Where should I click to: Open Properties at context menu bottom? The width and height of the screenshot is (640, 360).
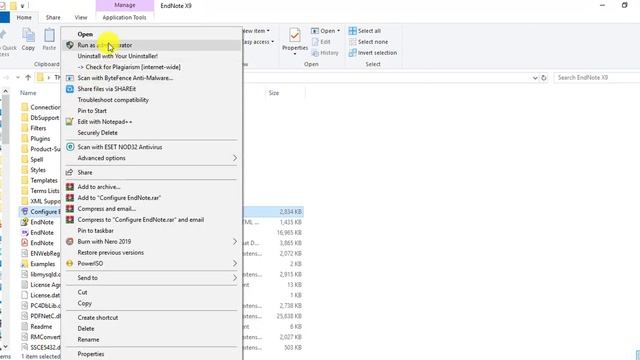click(91, 354)
